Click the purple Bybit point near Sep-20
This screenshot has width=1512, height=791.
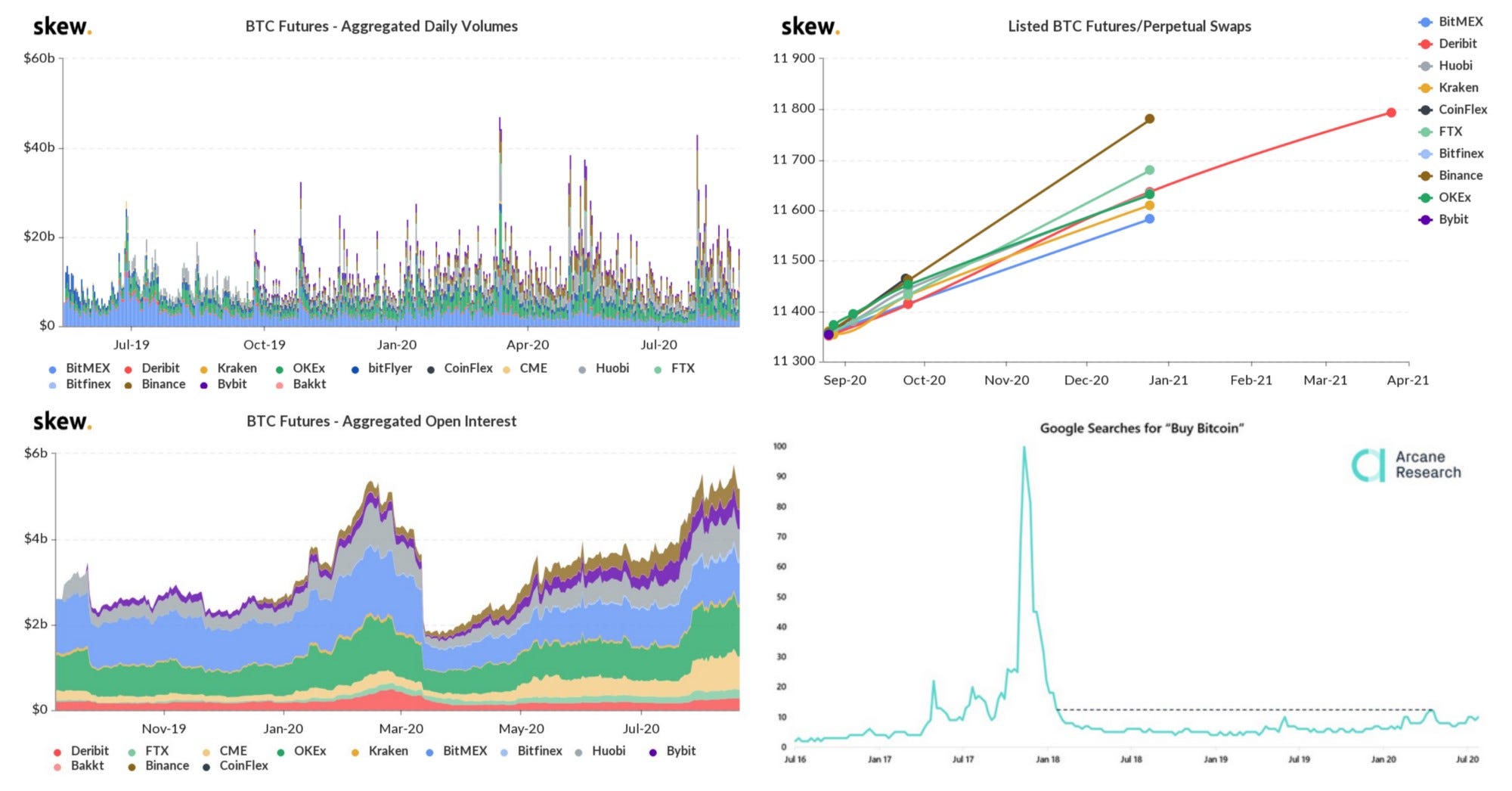tap(829, 334)
